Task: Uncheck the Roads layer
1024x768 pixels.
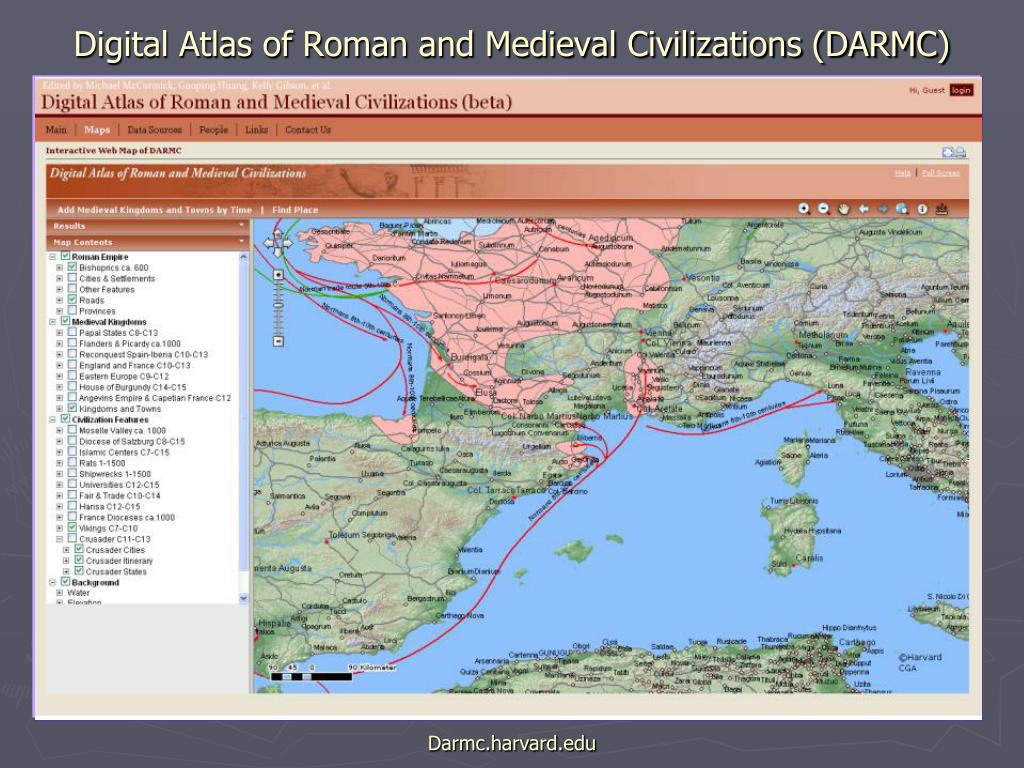Action: coord(72,300)
